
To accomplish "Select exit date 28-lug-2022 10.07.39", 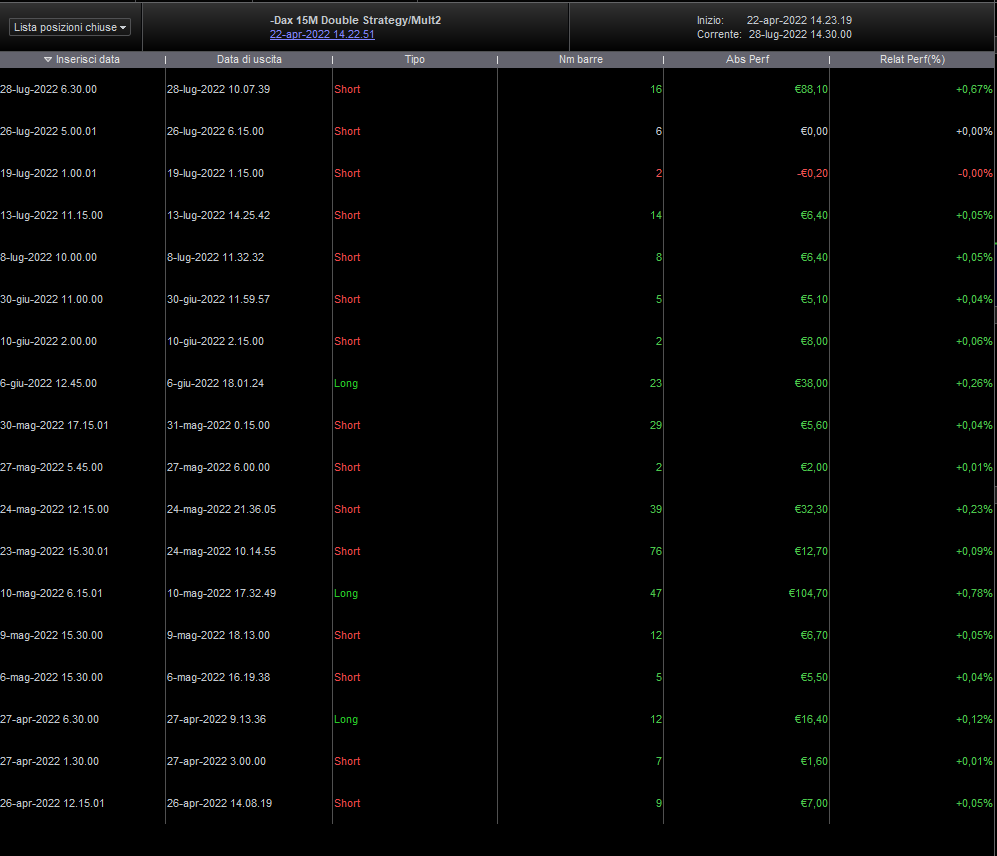I will click(218, 89).
